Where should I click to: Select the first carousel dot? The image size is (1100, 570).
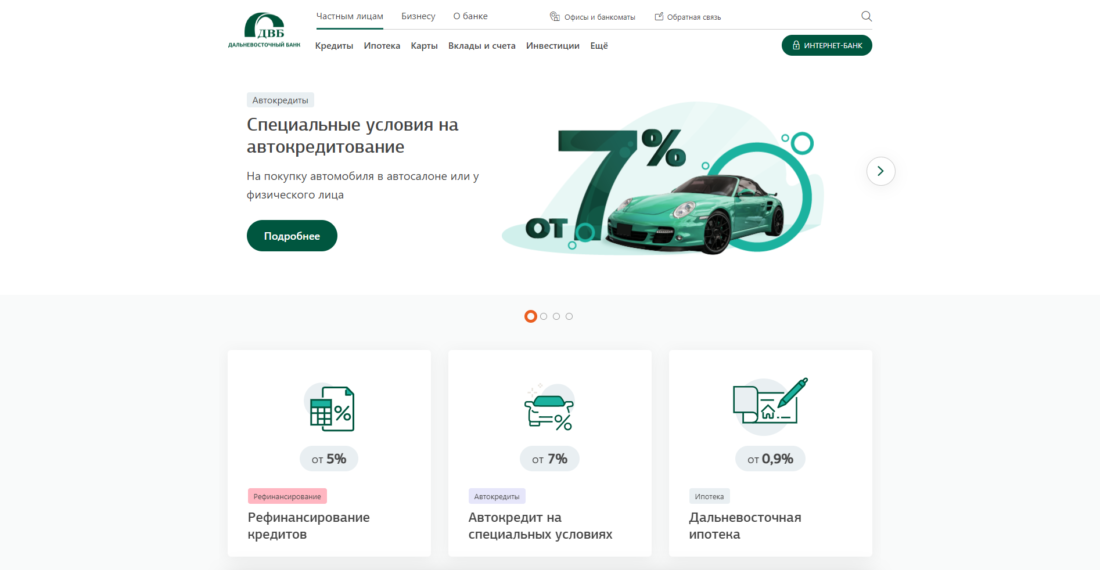(x=530, y=316)
